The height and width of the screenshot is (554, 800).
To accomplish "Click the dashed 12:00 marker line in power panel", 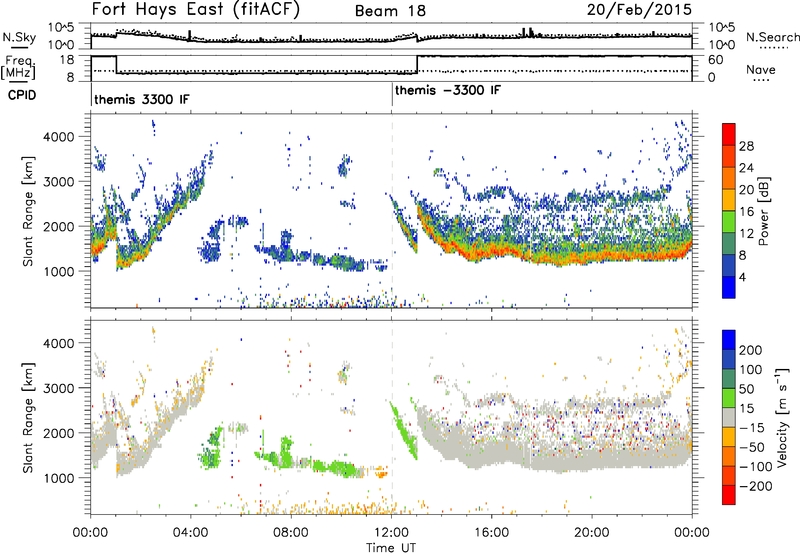I will coord(392,211).
